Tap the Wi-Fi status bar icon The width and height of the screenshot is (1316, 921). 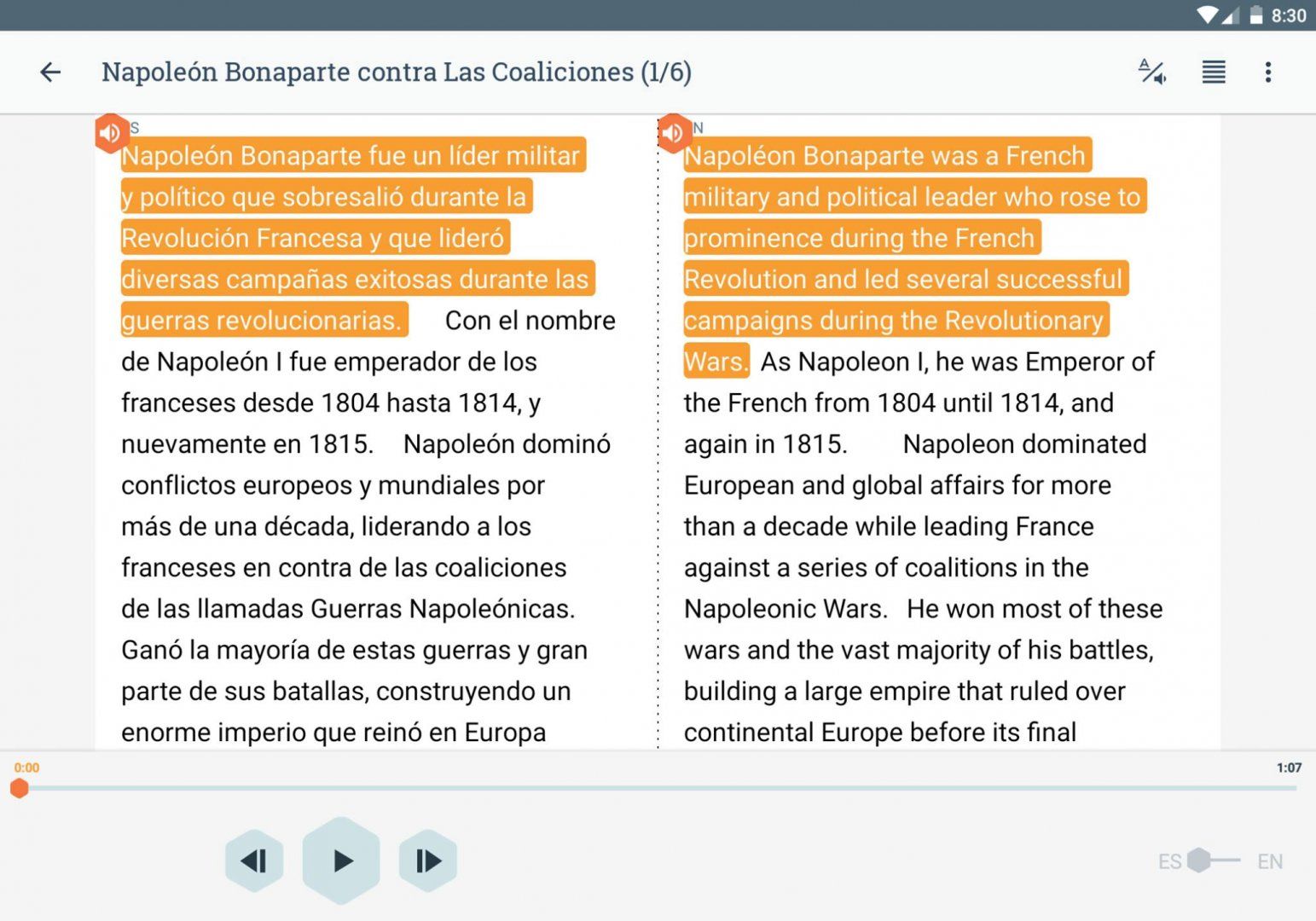(1208, 15)
